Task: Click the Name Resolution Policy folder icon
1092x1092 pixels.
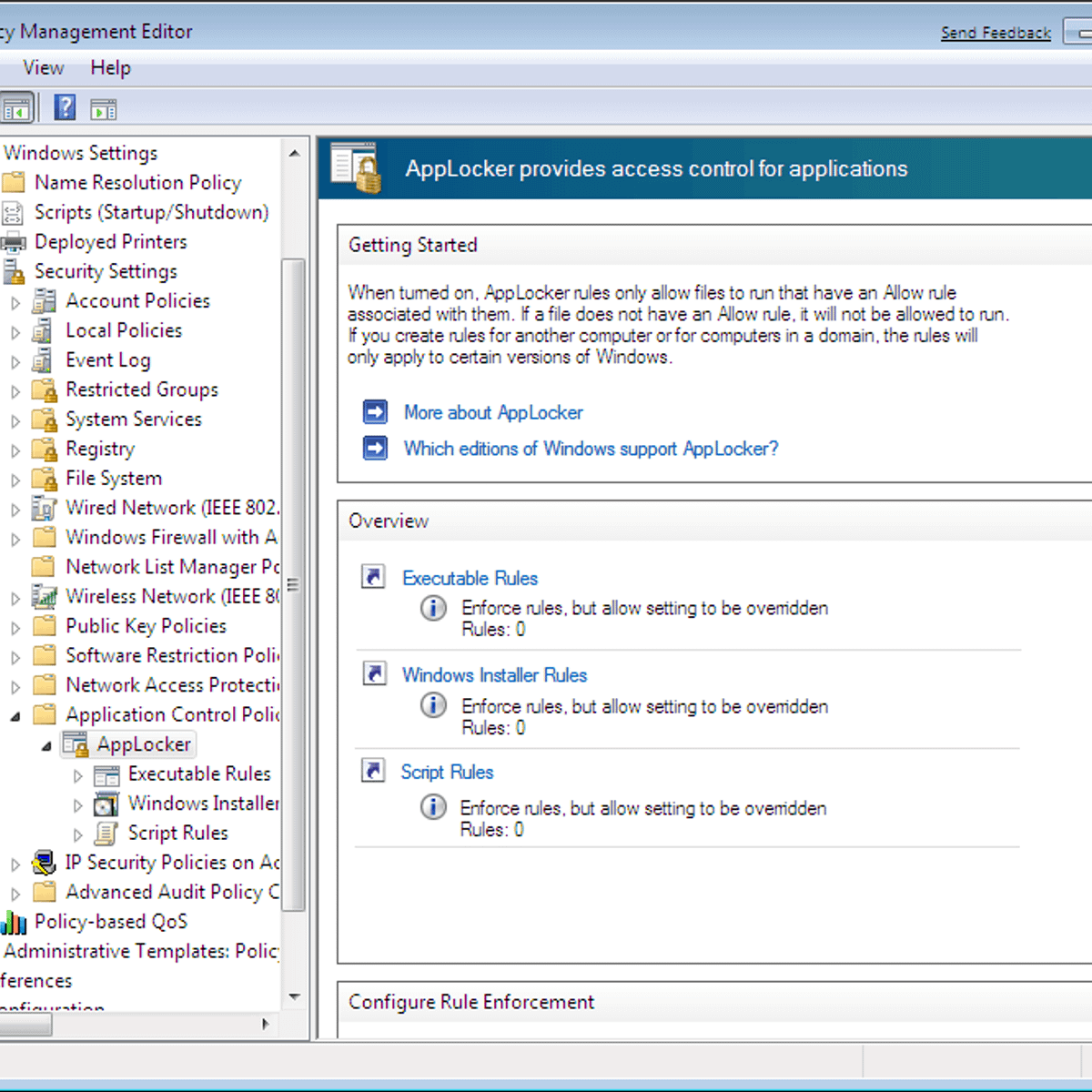Action: point(14,182)
